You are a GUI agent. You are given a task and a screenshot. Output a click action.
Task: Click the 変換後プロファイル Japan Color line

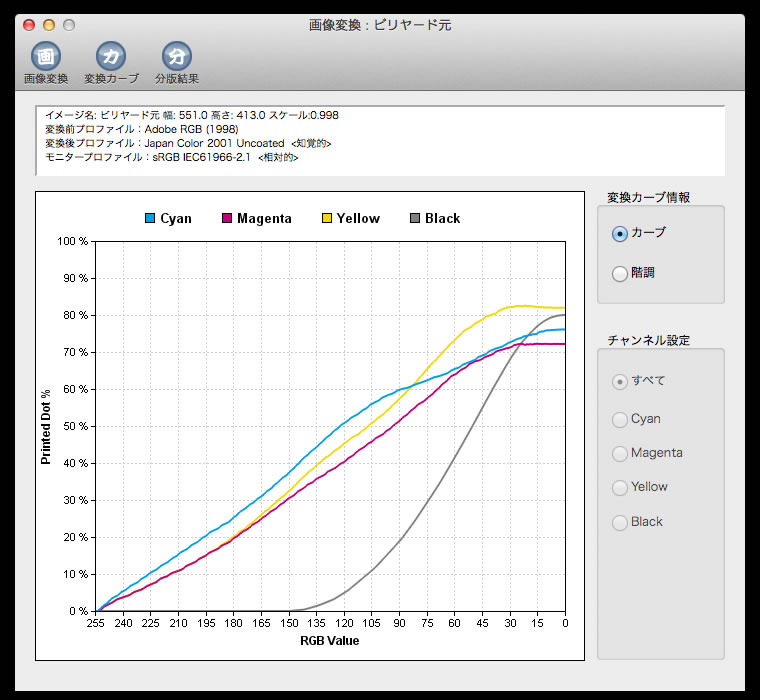click(x=188, y=143)
